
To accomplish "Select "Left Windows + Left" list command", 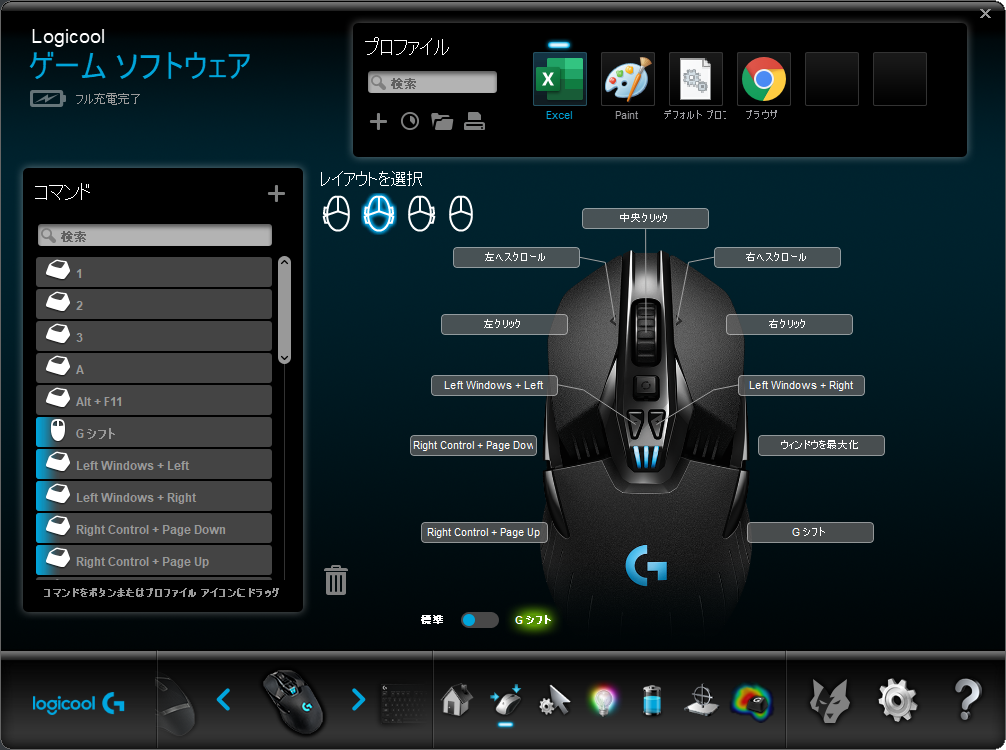I will (x=154, y=464).
